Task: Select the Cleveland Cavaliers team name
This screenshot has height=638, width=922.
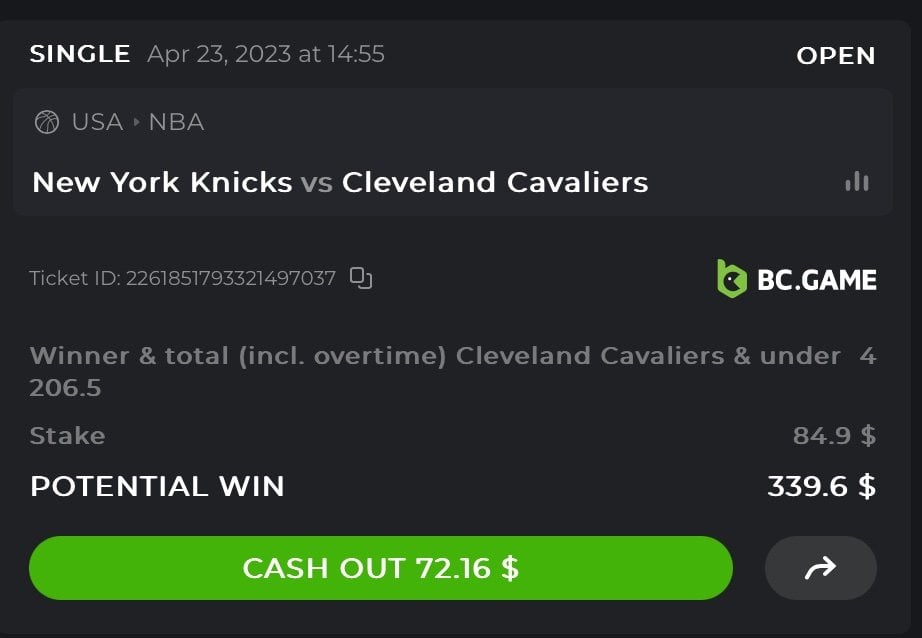Action: coord(495,182)
